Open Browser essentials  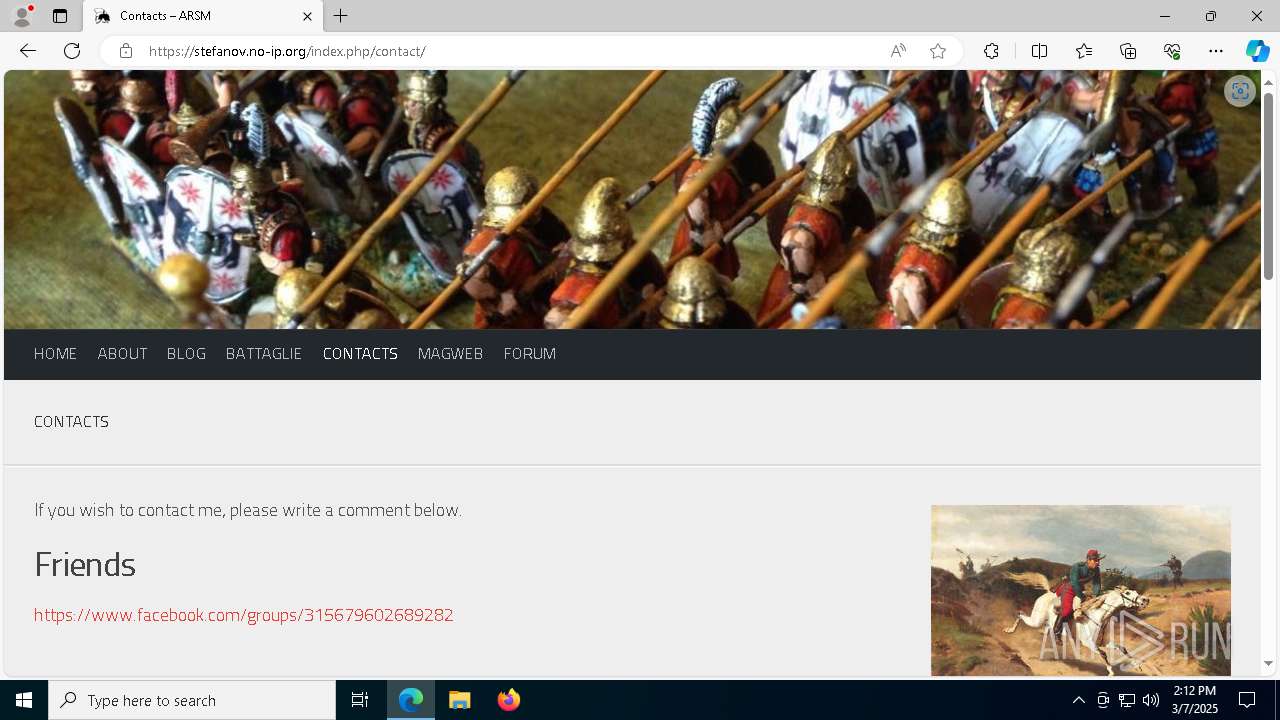pos(1172,51)
